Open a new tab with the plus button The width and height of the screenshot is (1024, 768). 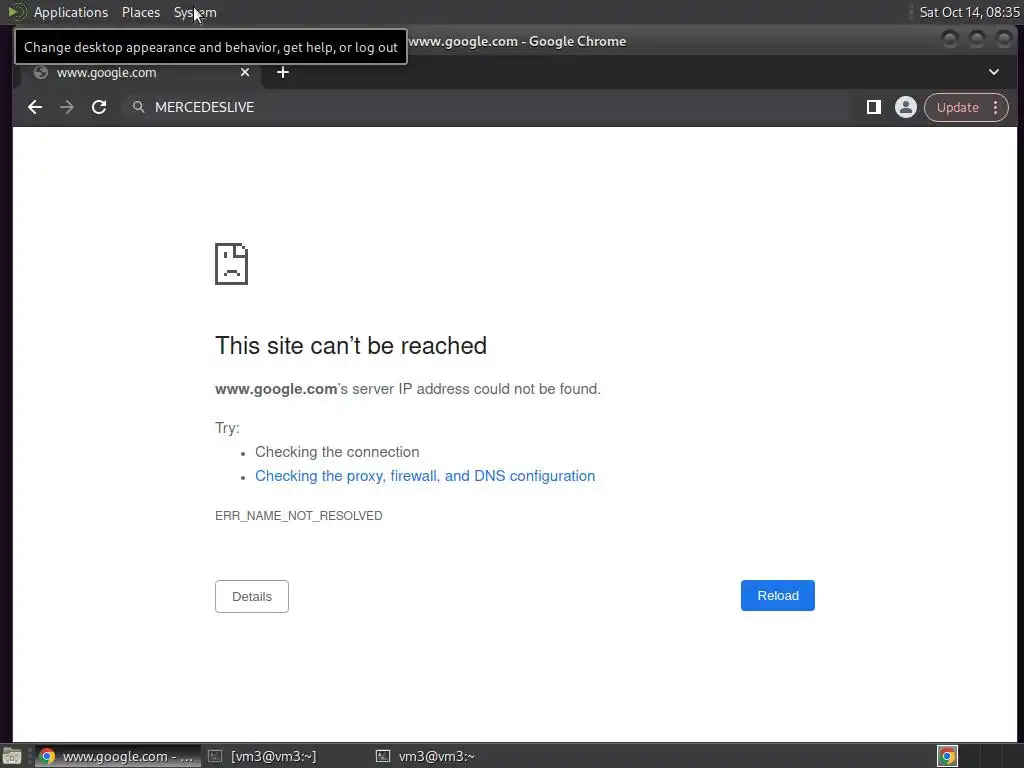click(283, 72)
